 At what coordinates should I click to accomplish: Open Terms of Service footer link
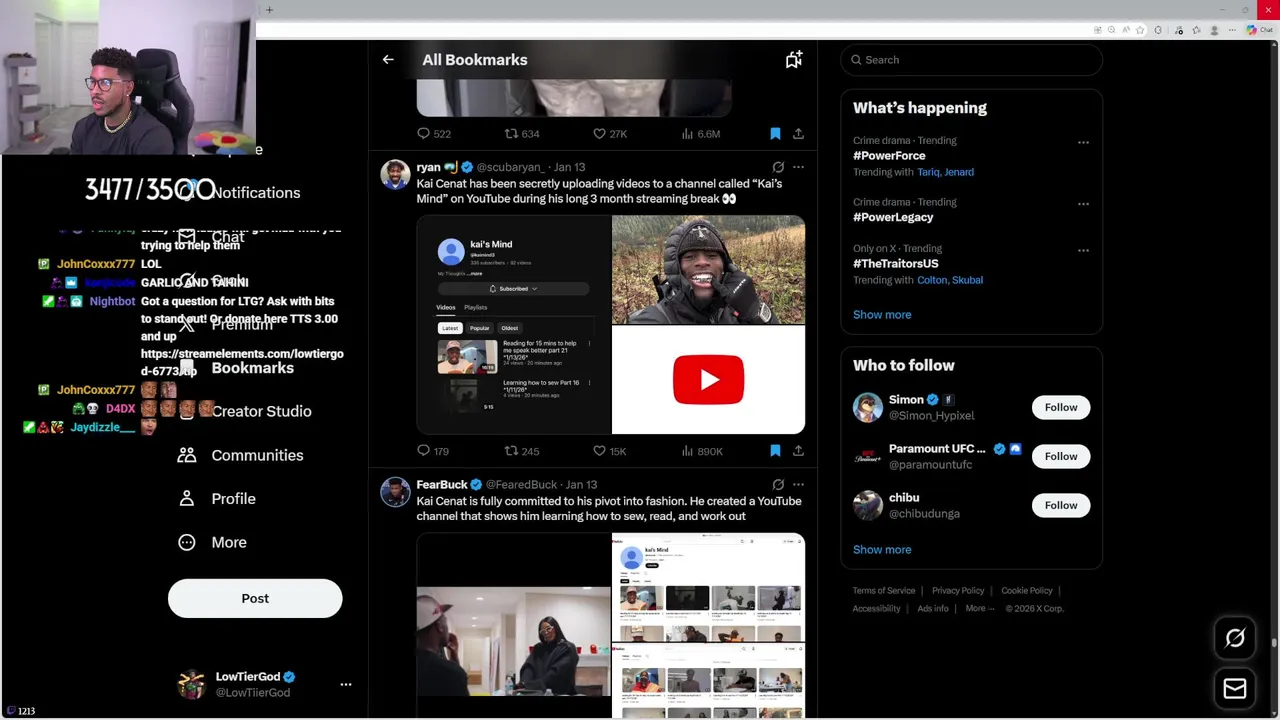pyautogui.click(x=884, y=591)
